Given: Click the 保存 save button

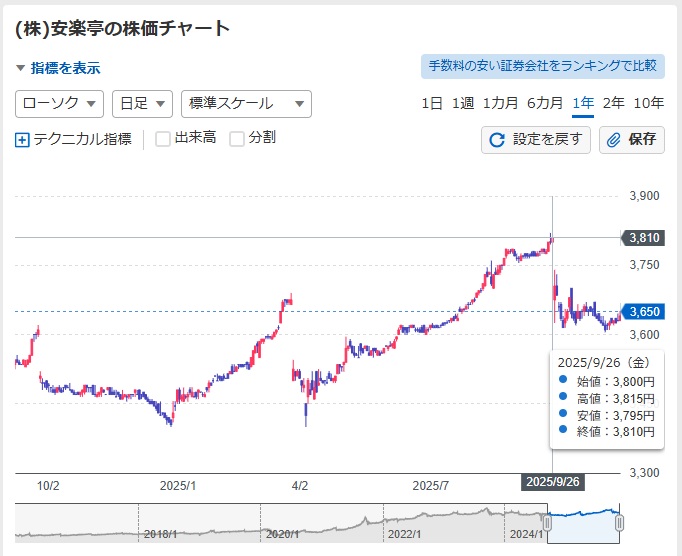Looking at the screenshot, I should [x=632, y=140].
